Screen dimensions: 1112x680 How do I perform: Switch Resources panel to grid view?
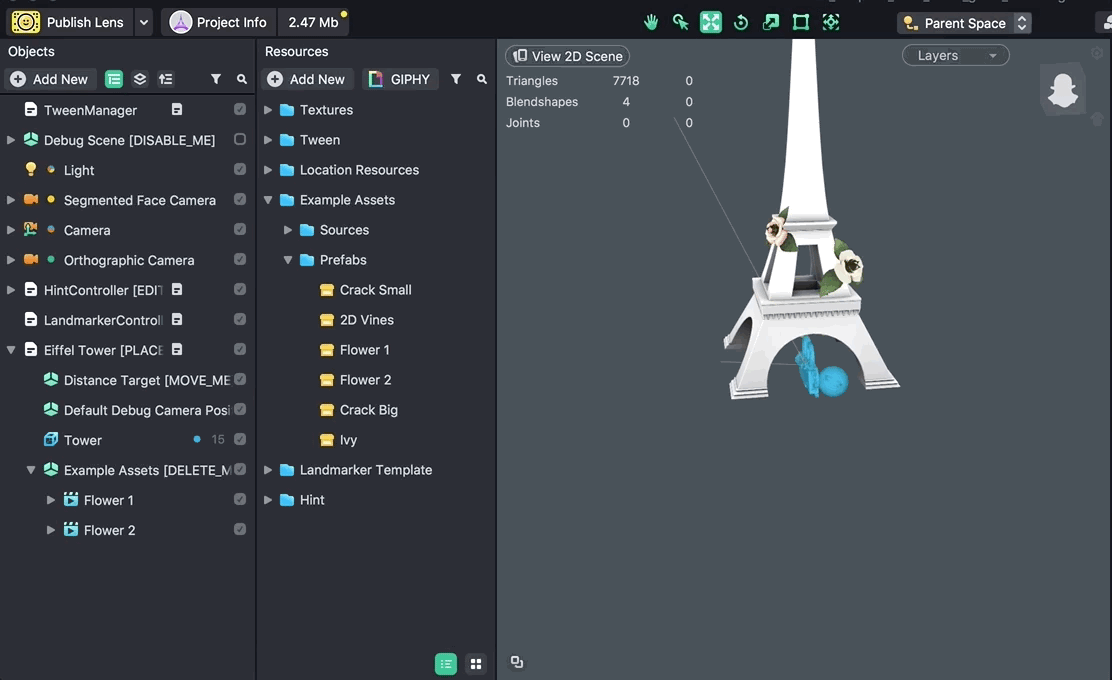(476, 664)
